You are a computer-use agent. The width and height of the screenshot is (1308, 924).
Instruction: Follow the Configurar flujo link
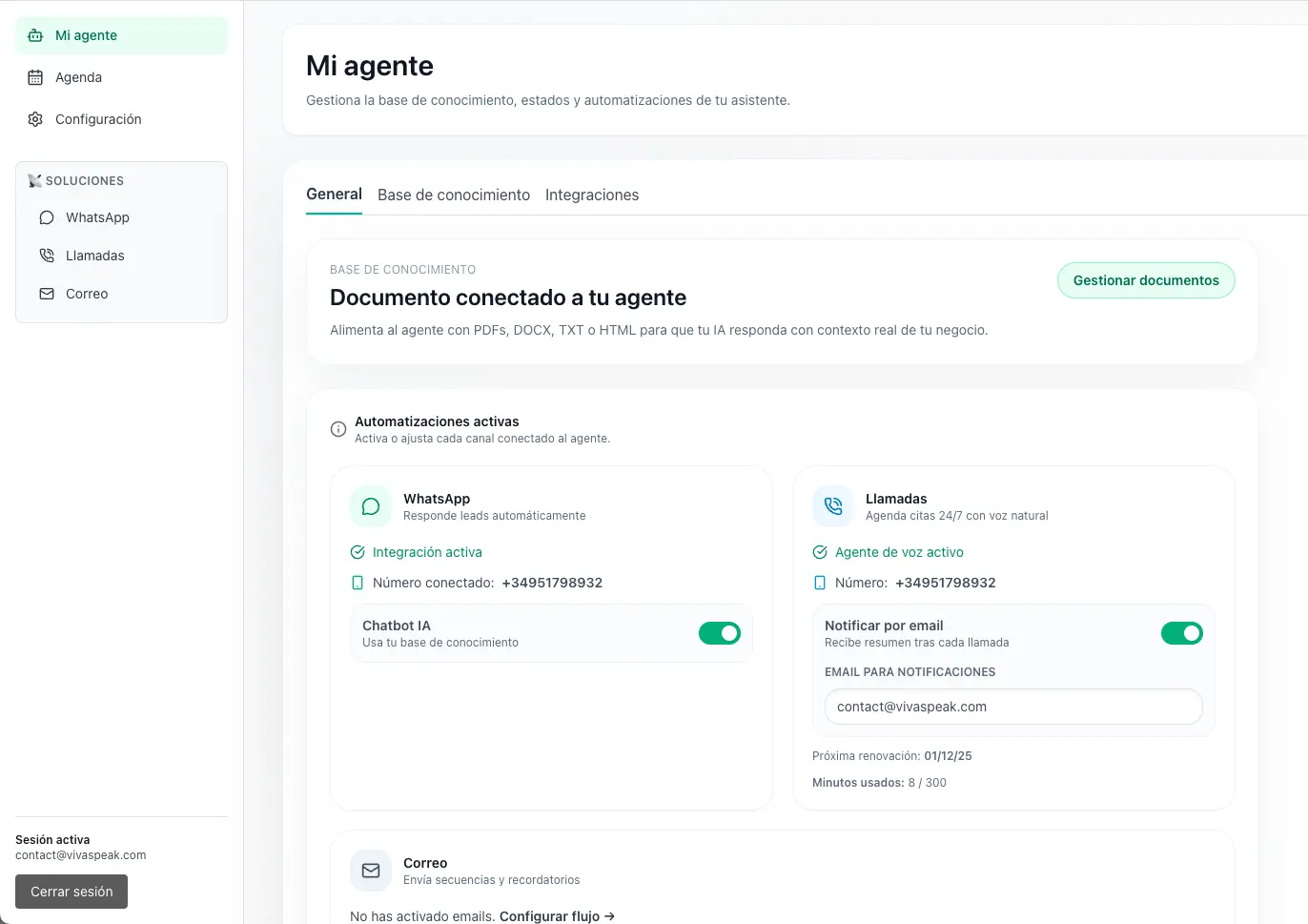557,915
